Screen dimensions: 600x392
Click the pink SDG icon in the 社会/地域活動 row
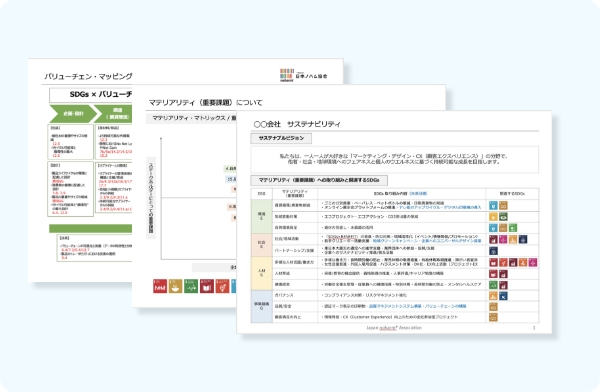pos(503,239)
